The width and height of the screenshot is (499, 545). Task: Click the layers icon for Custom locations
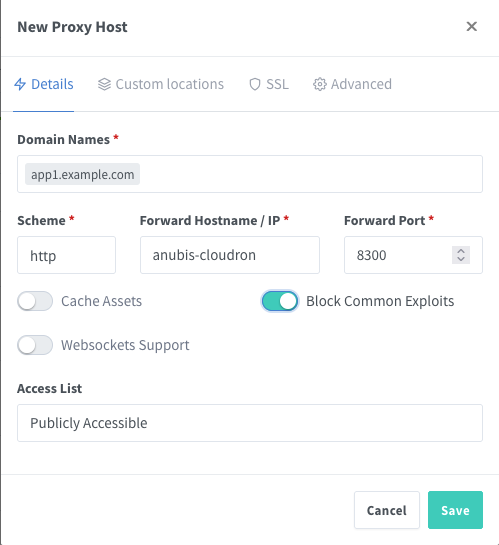tap(104, 84)
